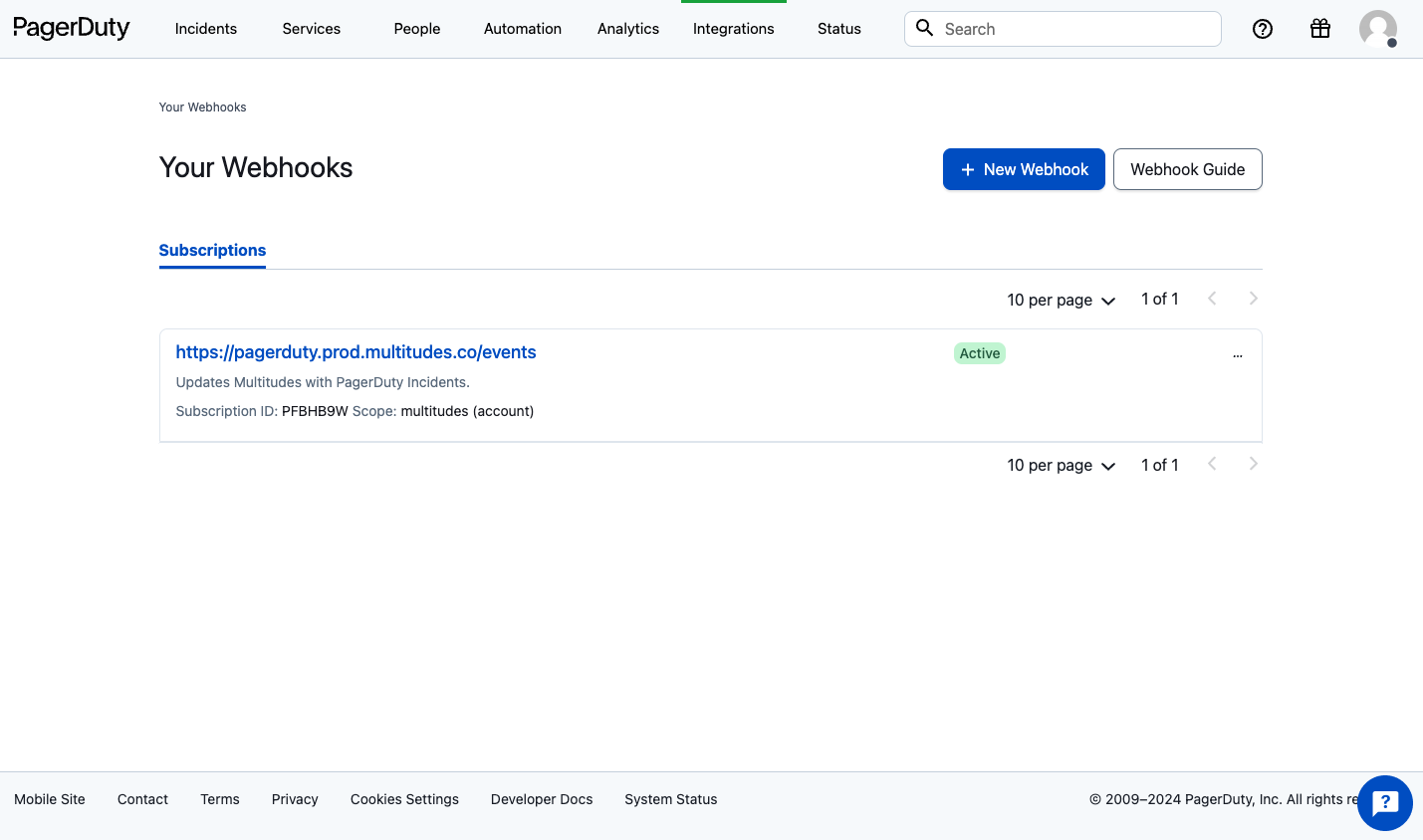Open Cookies Settings in the footer
1423x840 pixels.
pyautogui.click(x=404, y=799)
